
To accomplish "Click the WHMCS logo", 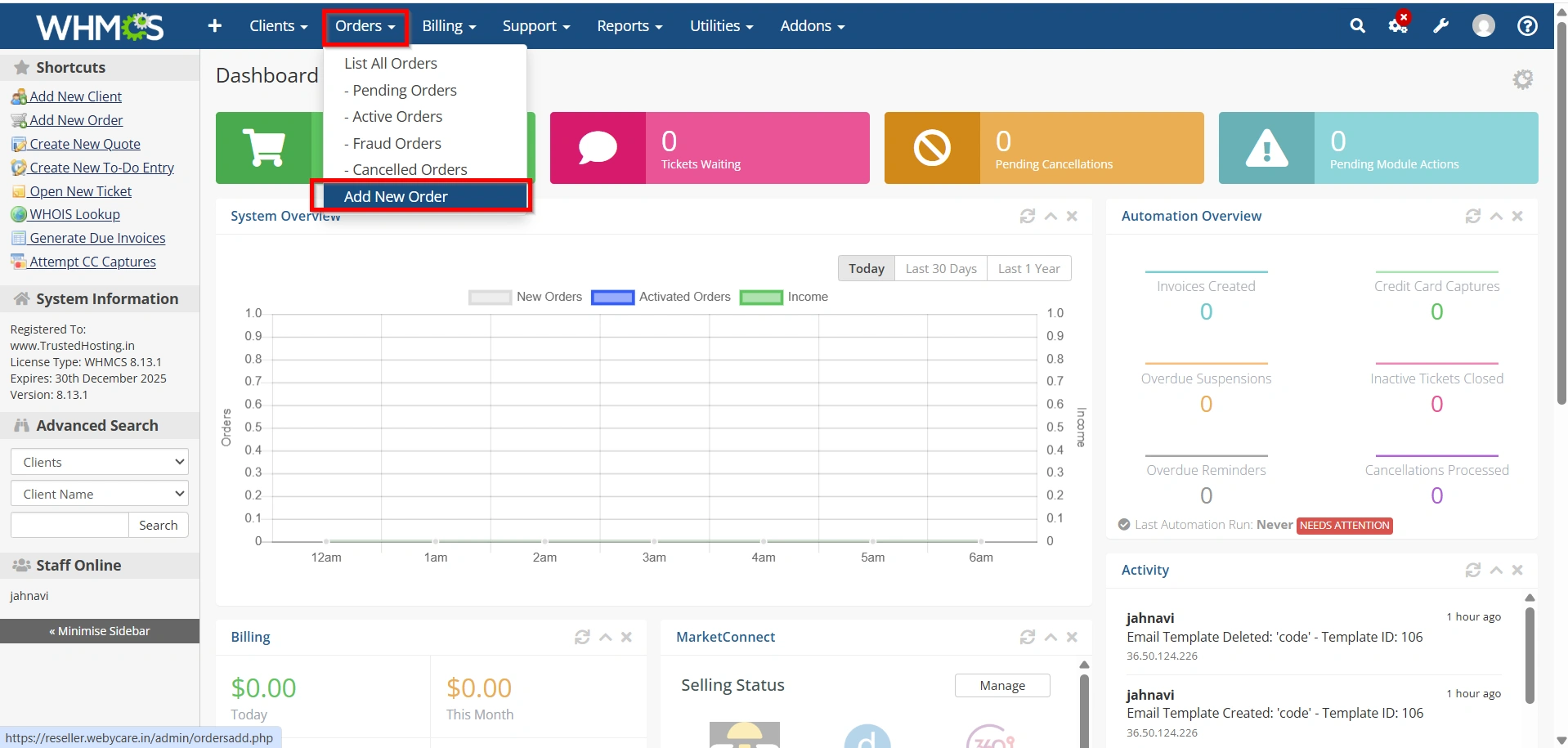I will pos(100,27).
